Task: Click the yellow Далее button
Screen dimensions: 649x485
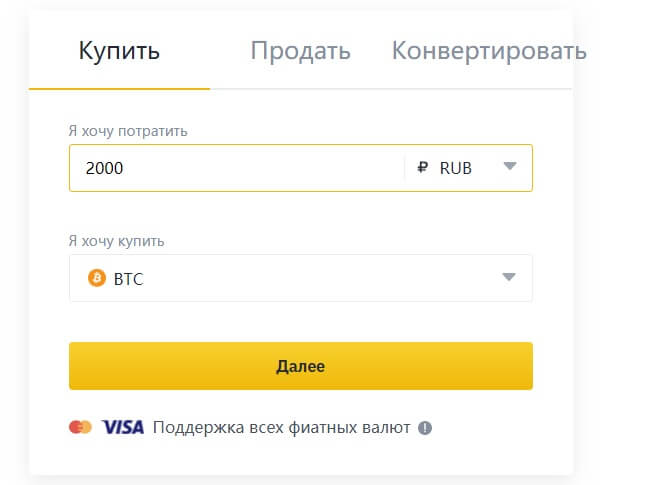Action: pos(301,366)
